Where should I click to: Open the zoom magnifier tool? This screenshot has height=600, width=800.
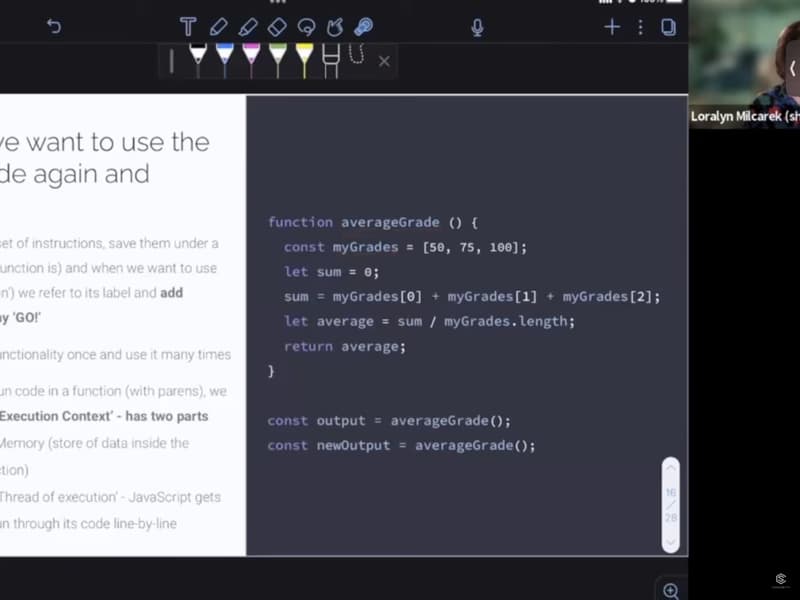point(671,590)
